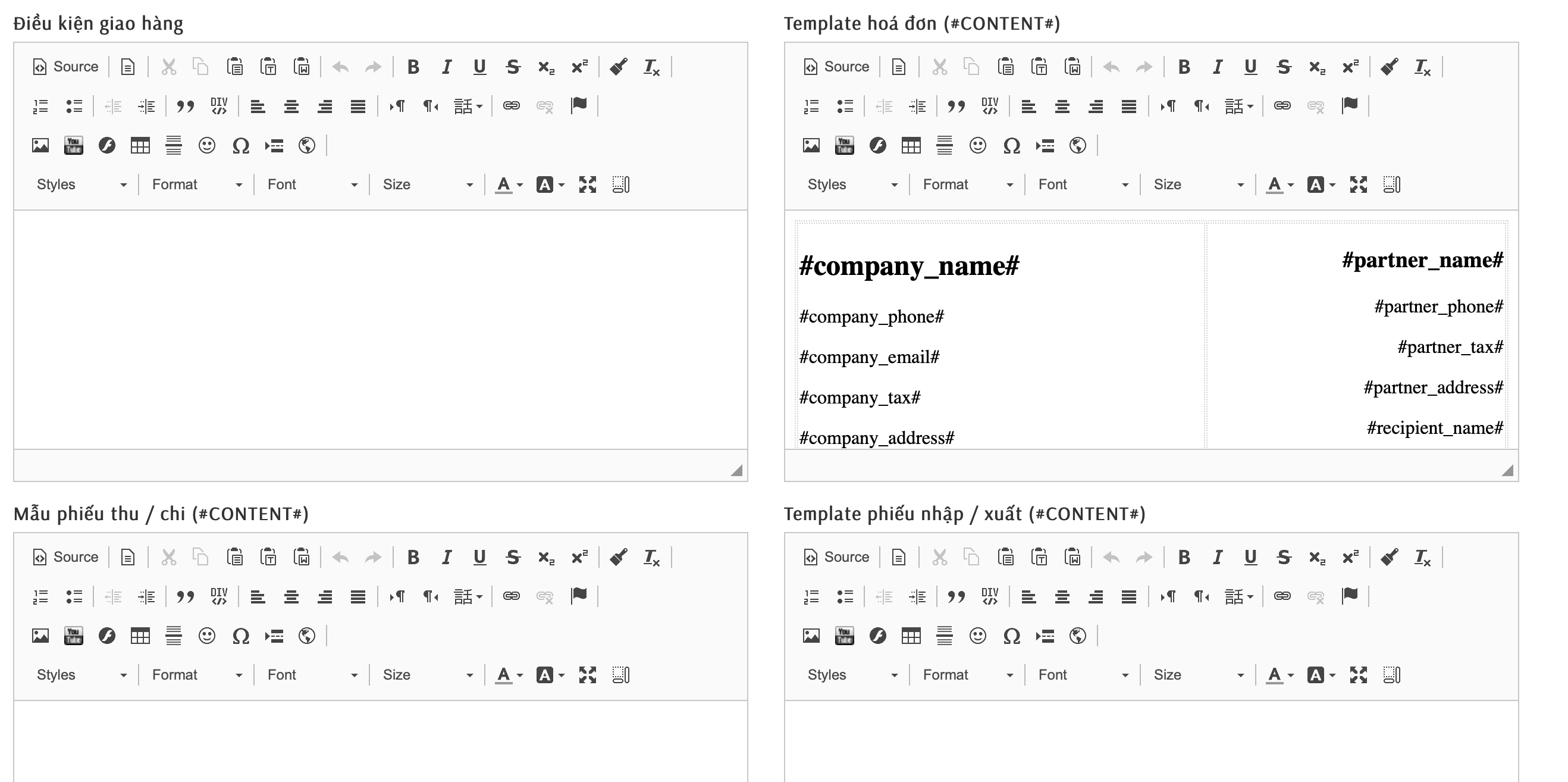Click the #recipient_name# placeholder text
The height and width of the screenshot is (782, 1568).
(x=1435, y=427)
